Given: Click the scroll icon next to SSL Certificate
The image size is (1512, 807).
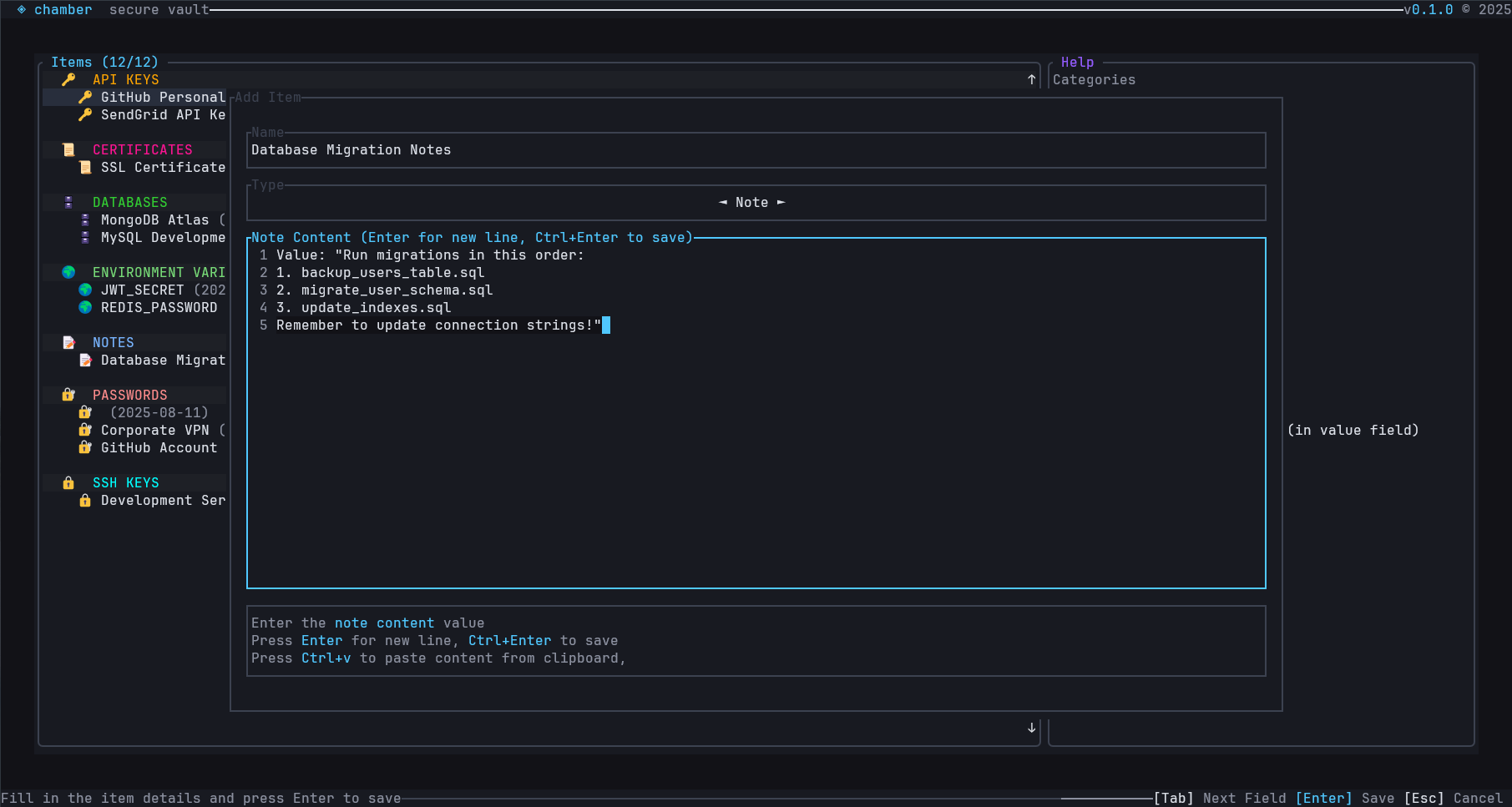Looking at the screenshot, I should (x=85, y=168).
